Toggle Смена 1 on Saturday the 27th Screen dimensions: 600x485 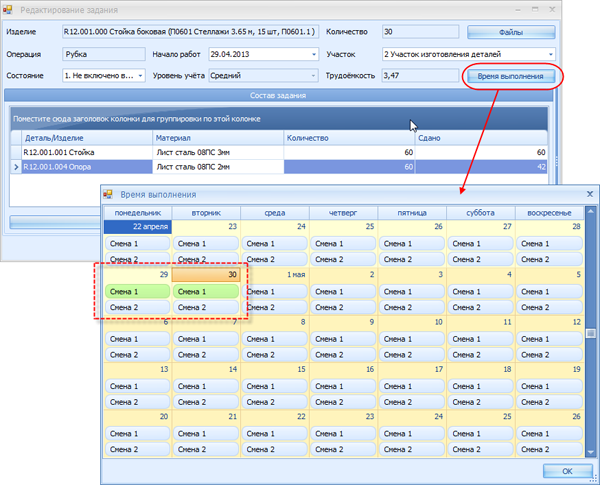pos(480,243)
